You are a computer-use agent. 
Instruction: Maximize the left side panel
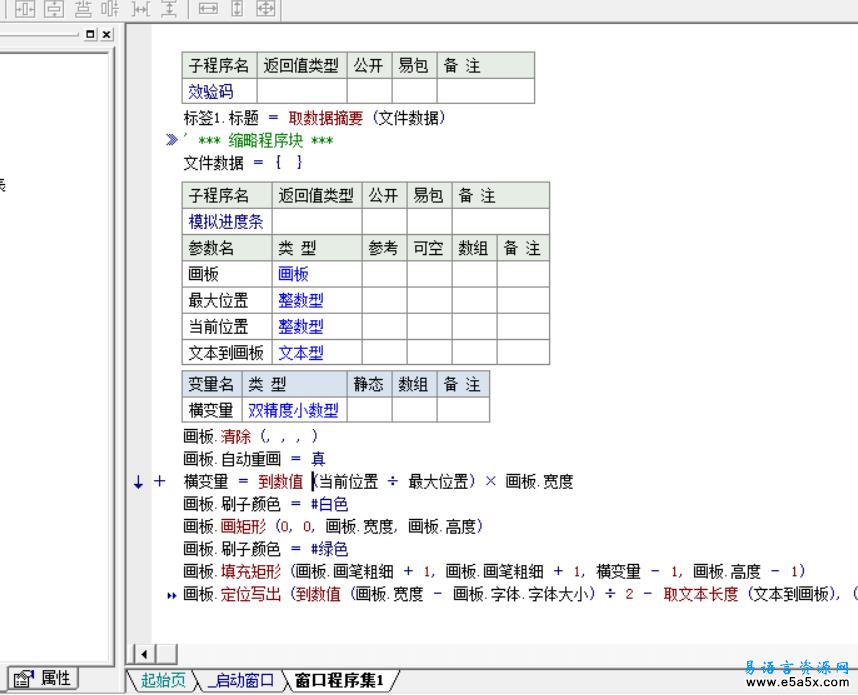91,34
